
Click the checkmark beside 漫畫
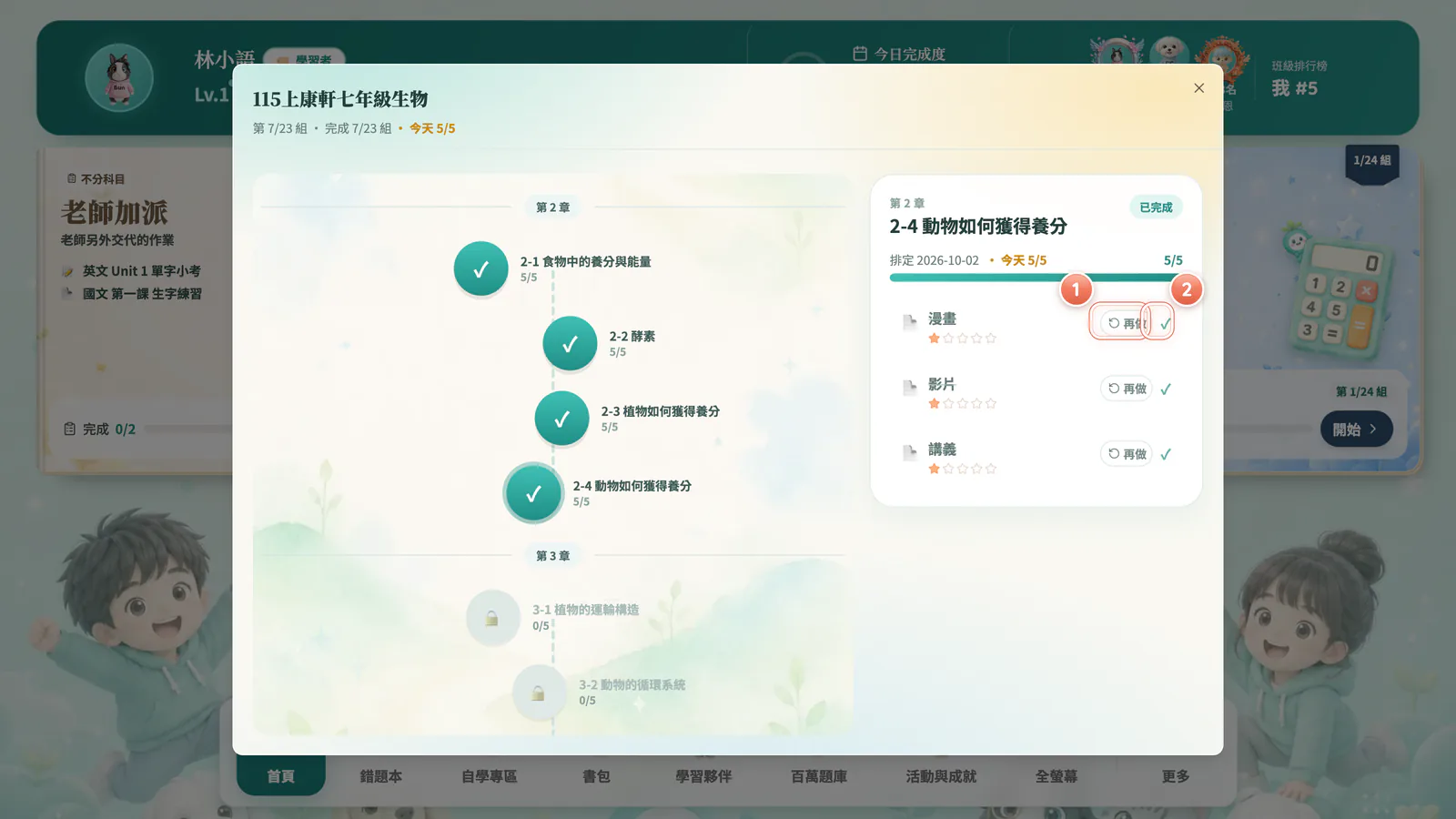(1166, 323)
